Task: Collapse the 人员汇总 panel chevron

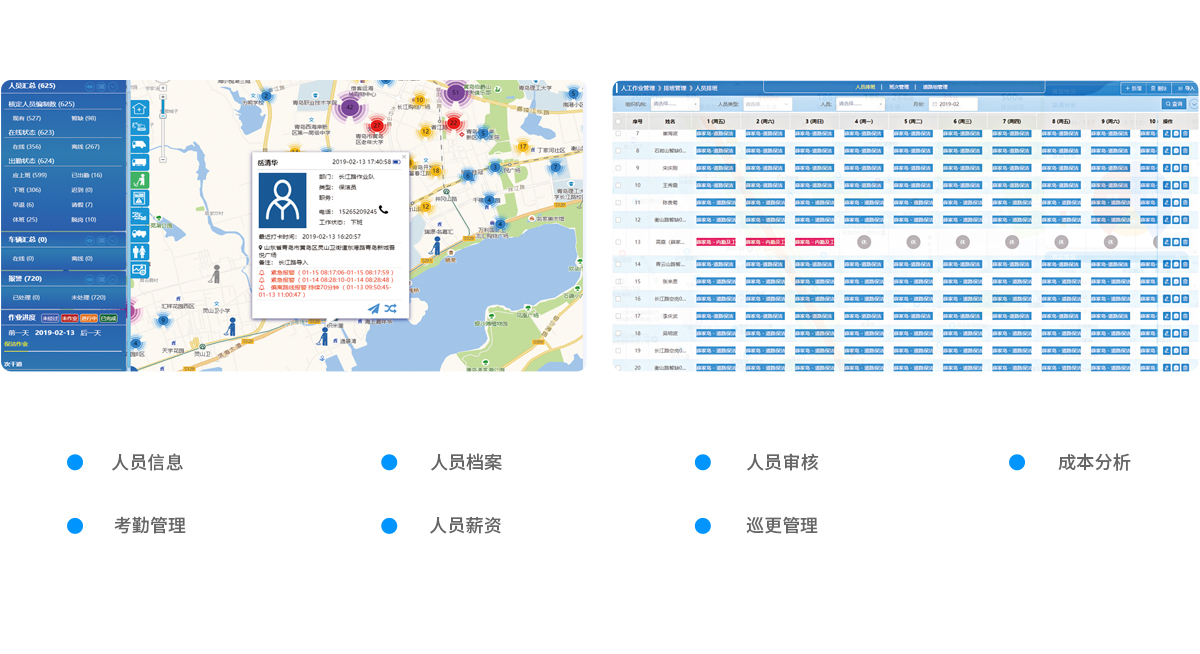Action: (112, 86)
